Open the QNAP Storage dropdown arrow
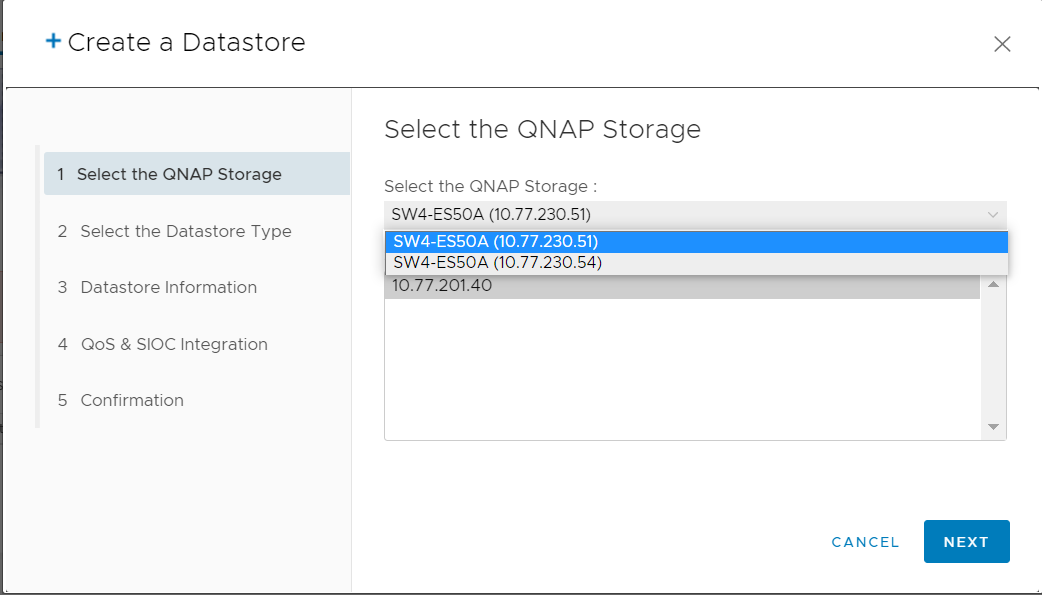Viewport: 1042px width, 595px height. point(992,215)
